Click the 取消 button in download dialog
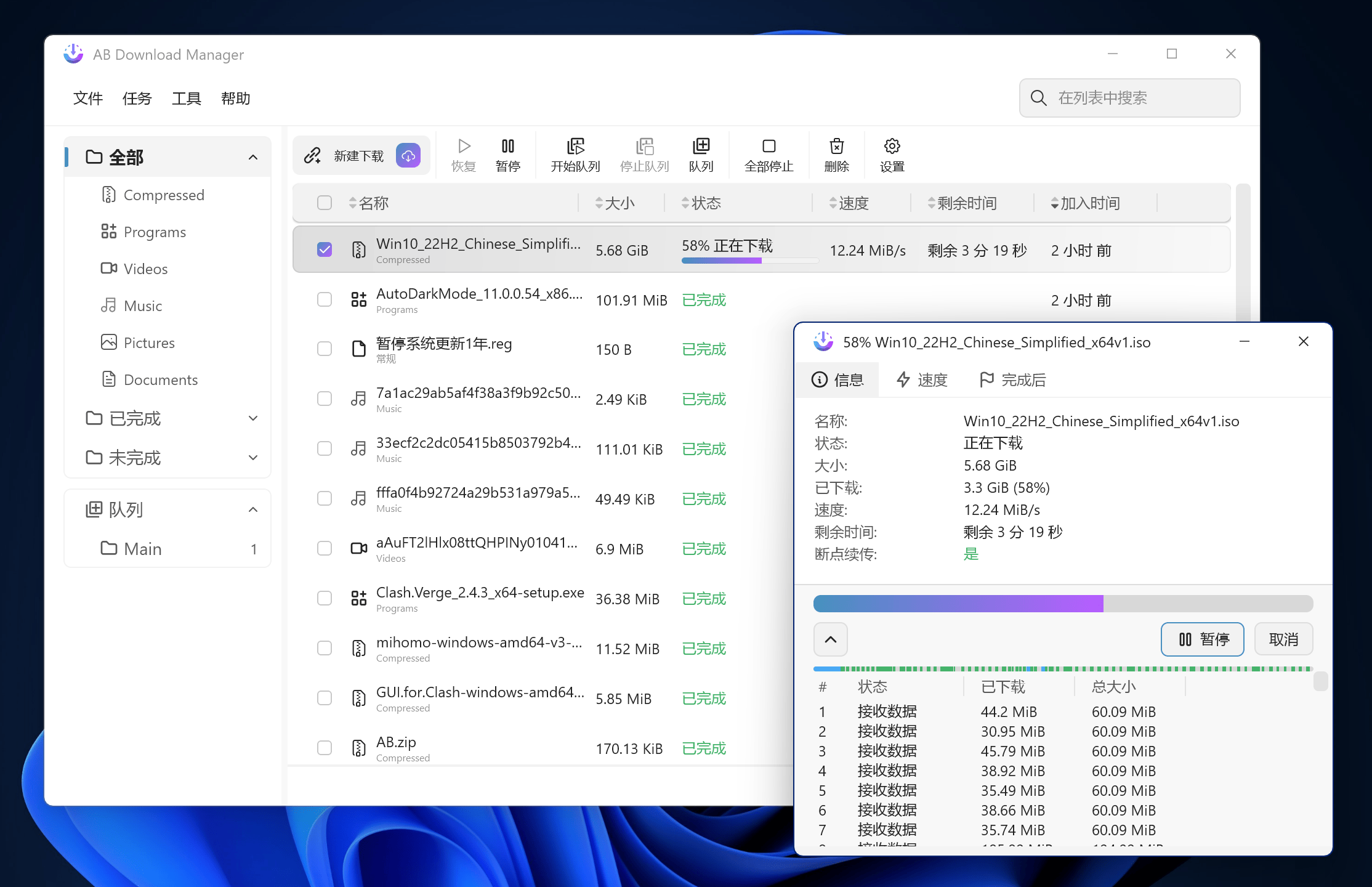 point(1283,639)
